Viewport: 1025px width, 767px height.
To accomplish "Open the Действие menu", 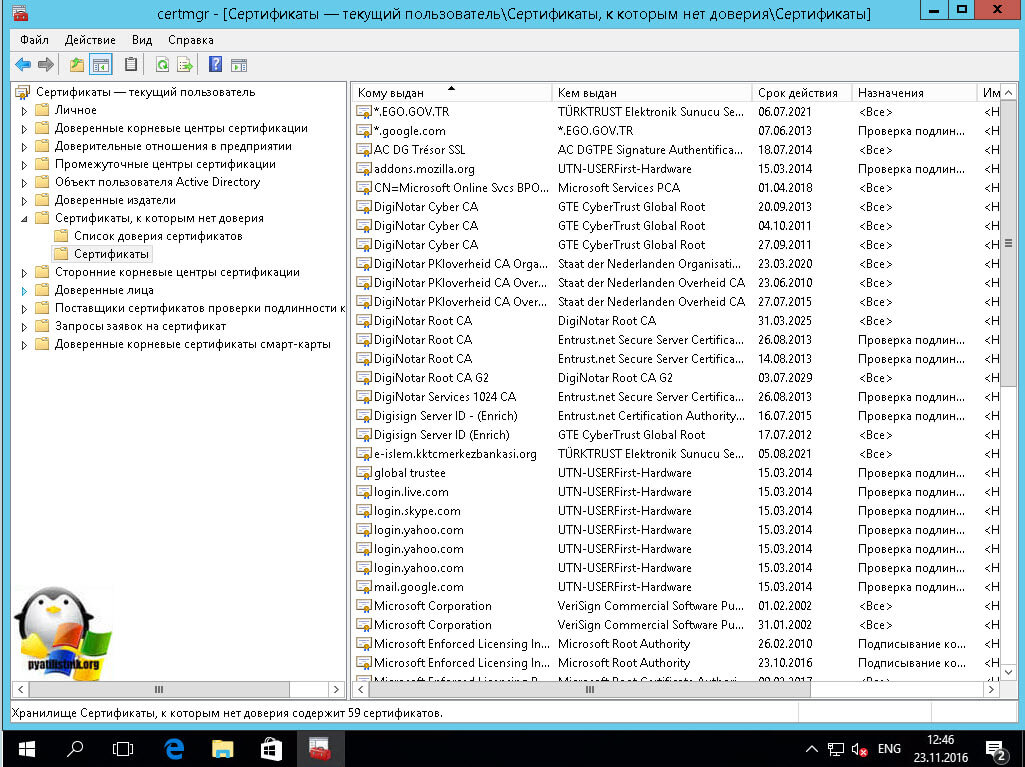I will point(90,40).
